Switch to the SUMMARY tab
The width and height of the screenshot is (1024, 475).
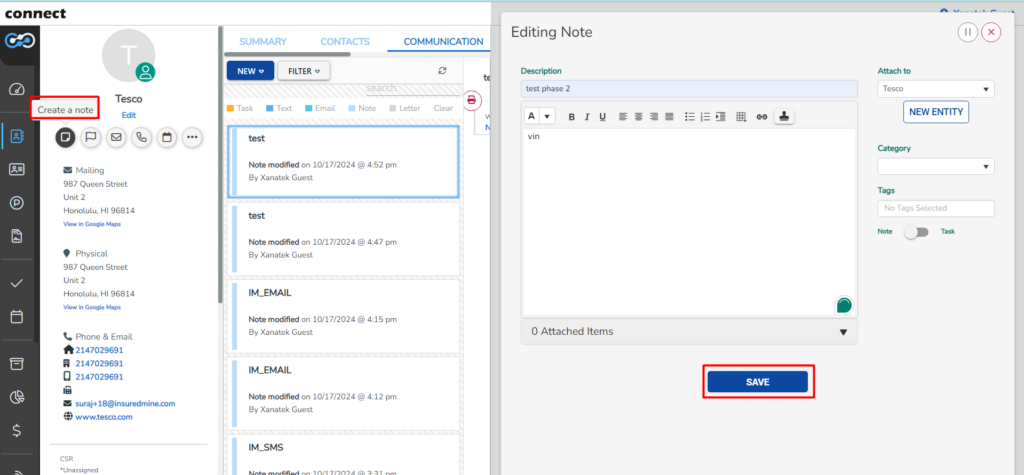point(263,41)
